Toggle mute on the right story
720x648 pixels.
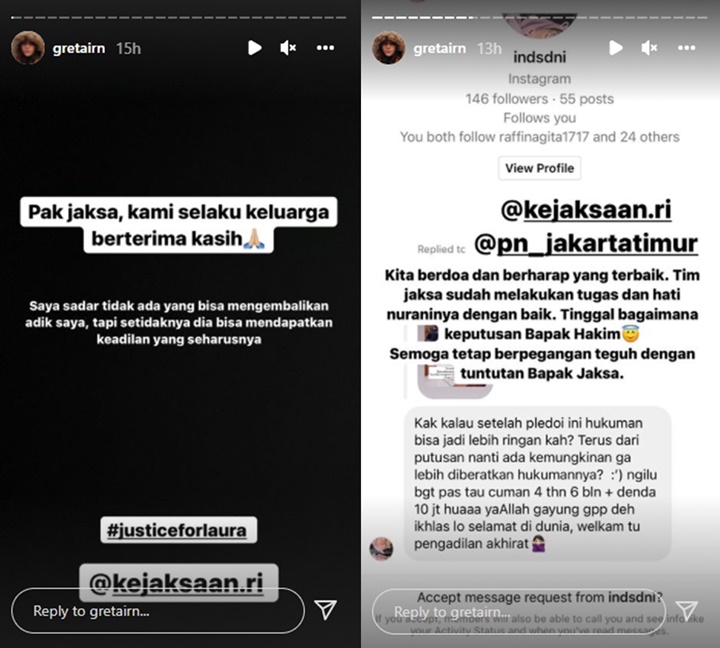pos(649,48)
